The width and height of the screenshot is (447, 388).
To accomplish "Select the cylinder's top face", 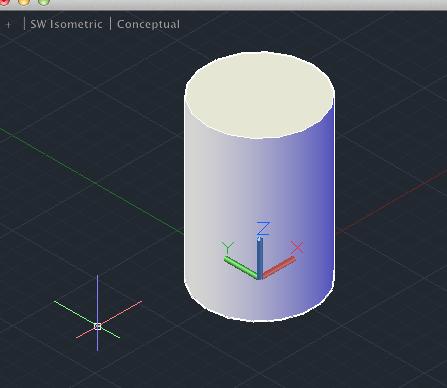I will 260,95.
